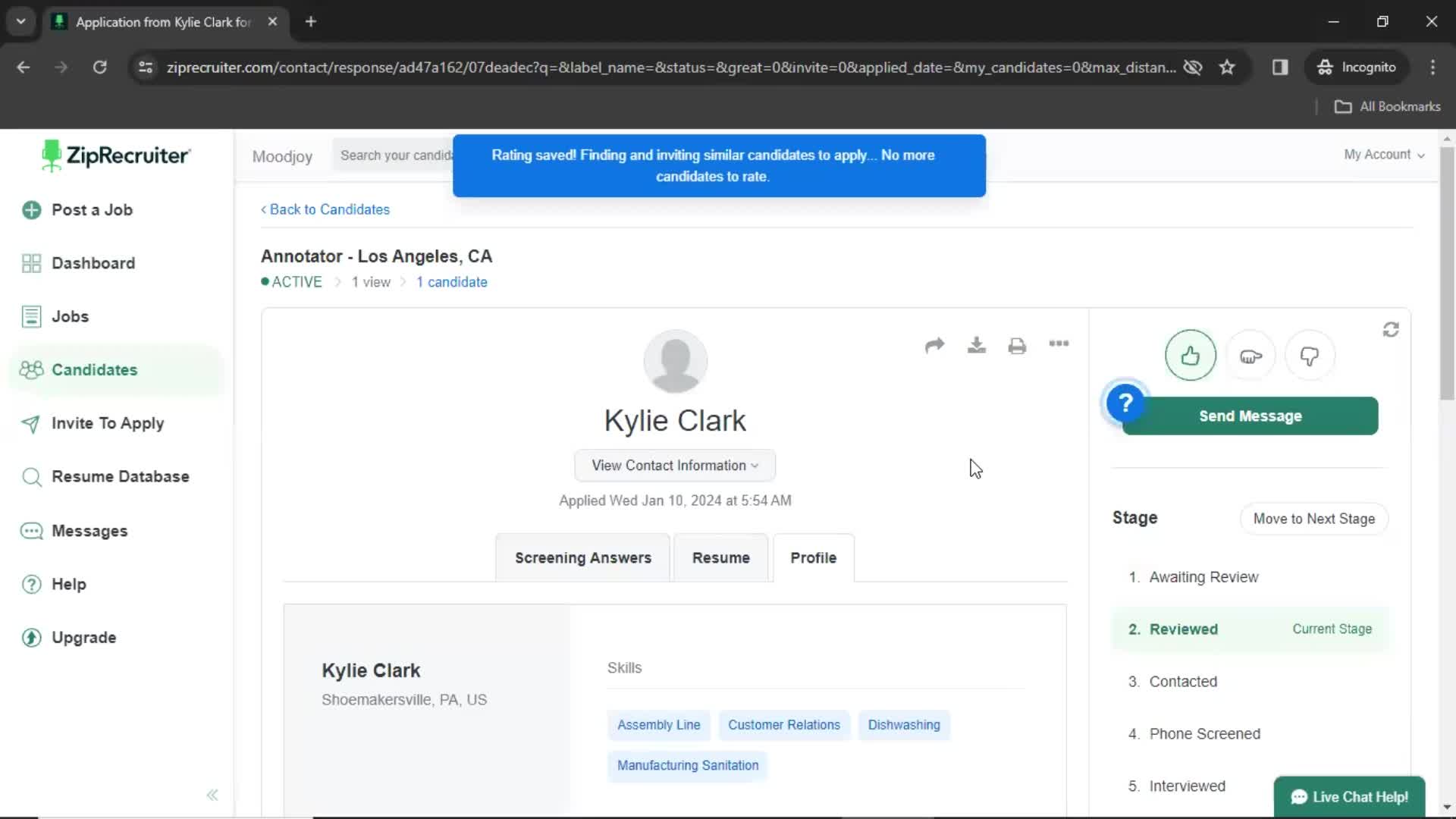This screenshot has width=1456, height=819.
Task: Open All Bookmarks folder
Action: click(x=1387, y=107)
